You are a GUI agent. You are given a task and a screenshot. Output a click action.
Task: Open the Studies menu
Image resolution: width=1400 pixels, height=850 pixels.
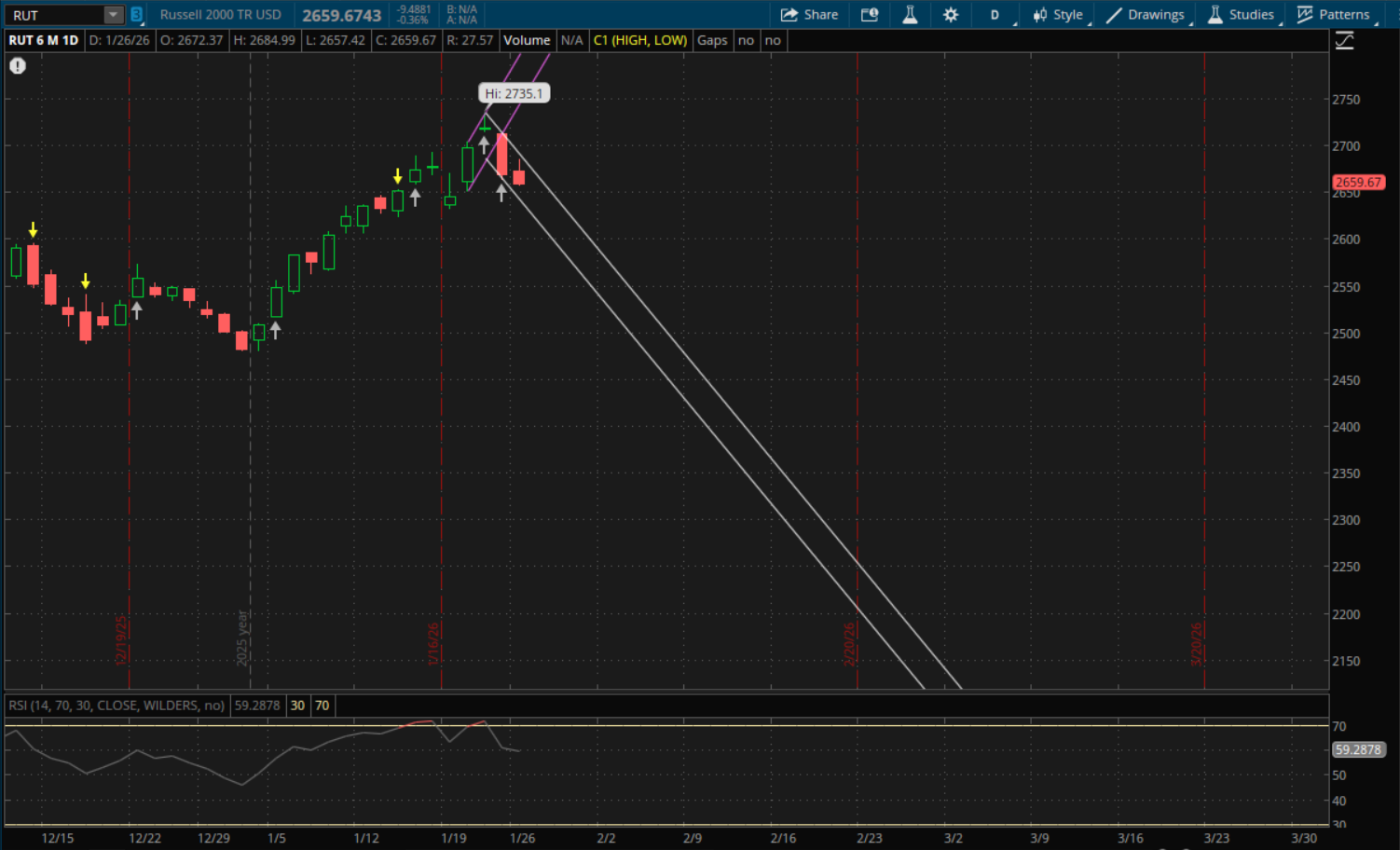tap(1241, 15)
